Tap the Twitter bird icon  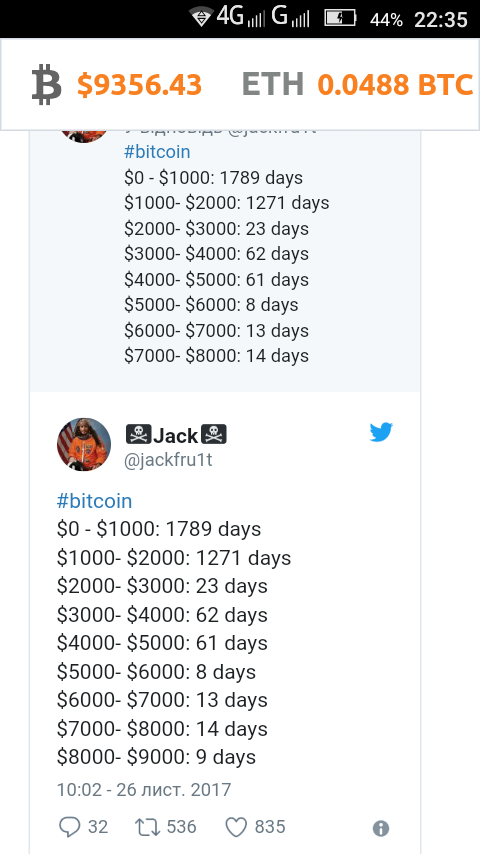point(381,432)
